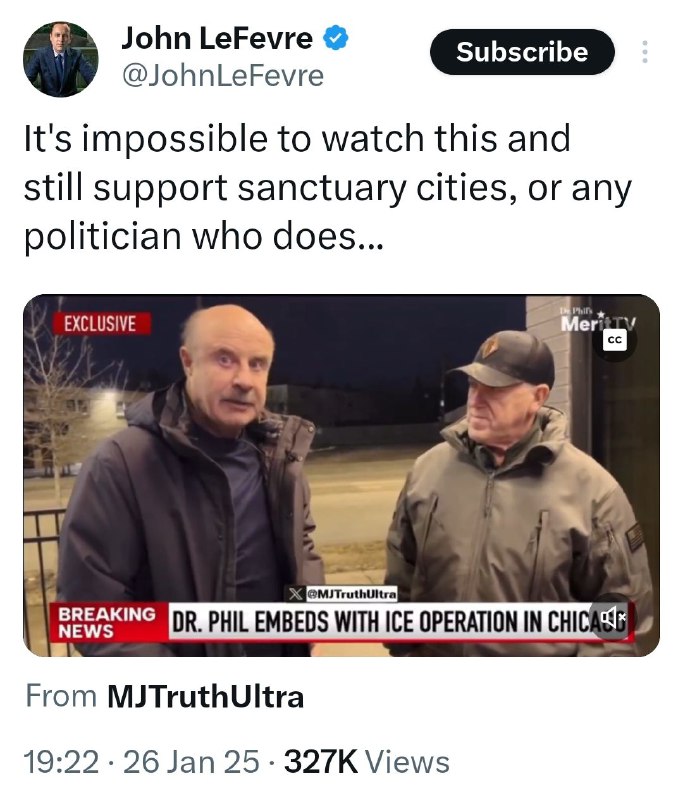Click the red EXCLUSIVE label
Image resolution: width=678 pixels, height=800 pixels.
[x=100, y=323]
